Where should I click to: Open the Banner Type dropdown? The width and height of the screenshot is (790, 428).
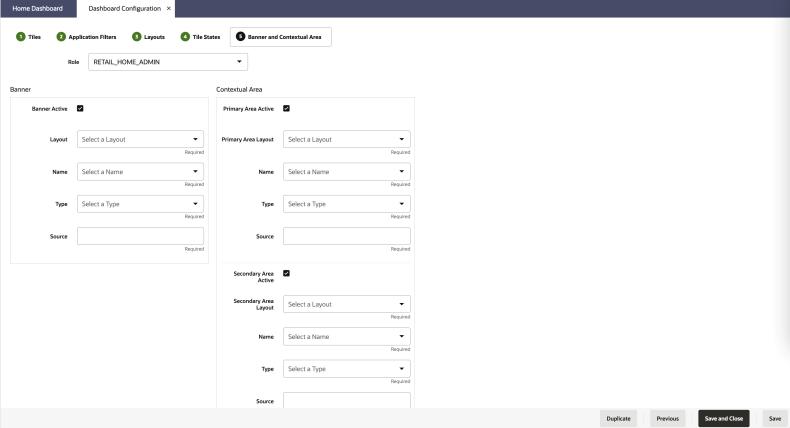pyautogui.click(x=140, y=204)
